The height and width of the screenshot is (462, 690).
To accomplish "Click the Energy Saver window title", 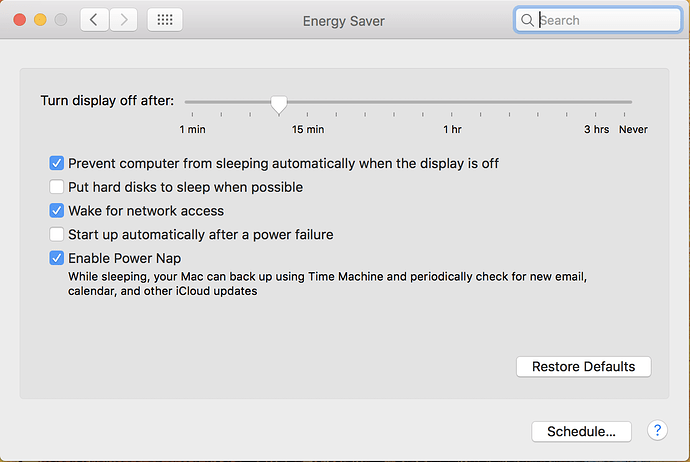I will point(344,21).
